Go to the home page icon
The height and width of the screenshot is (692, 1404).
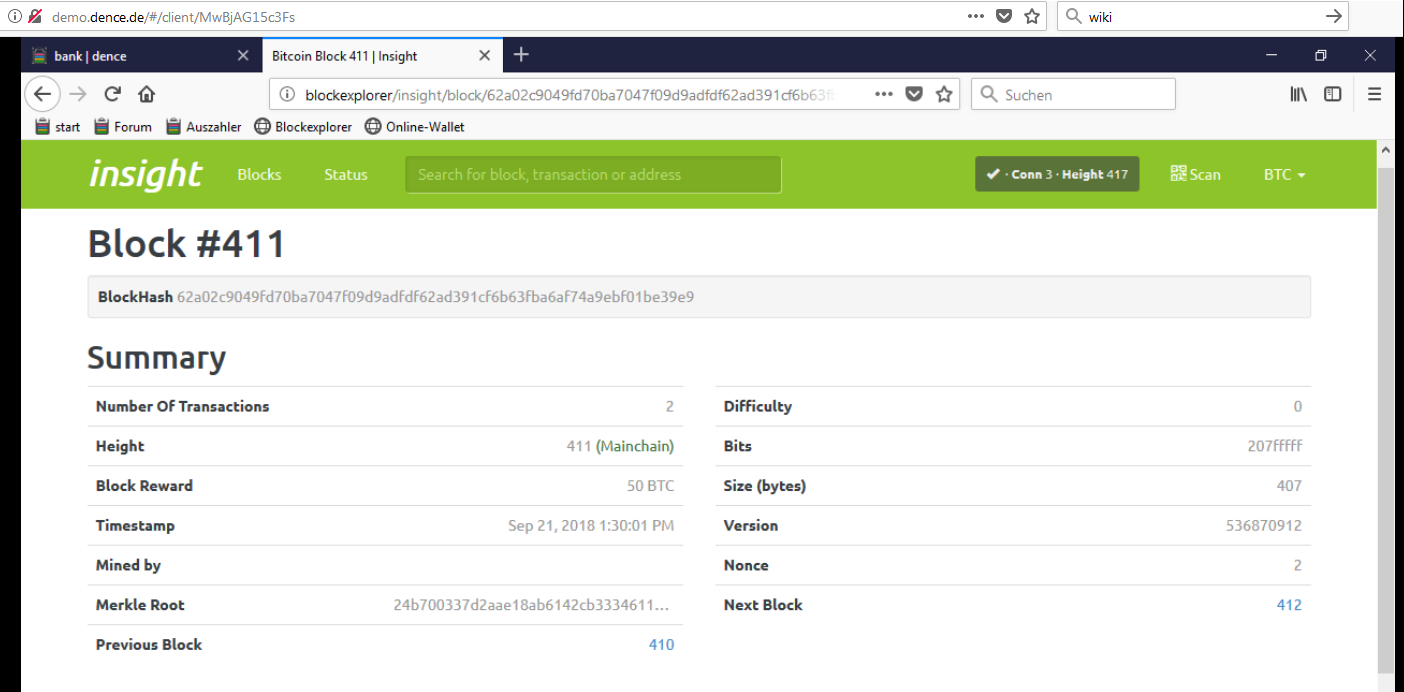point(147,94)
